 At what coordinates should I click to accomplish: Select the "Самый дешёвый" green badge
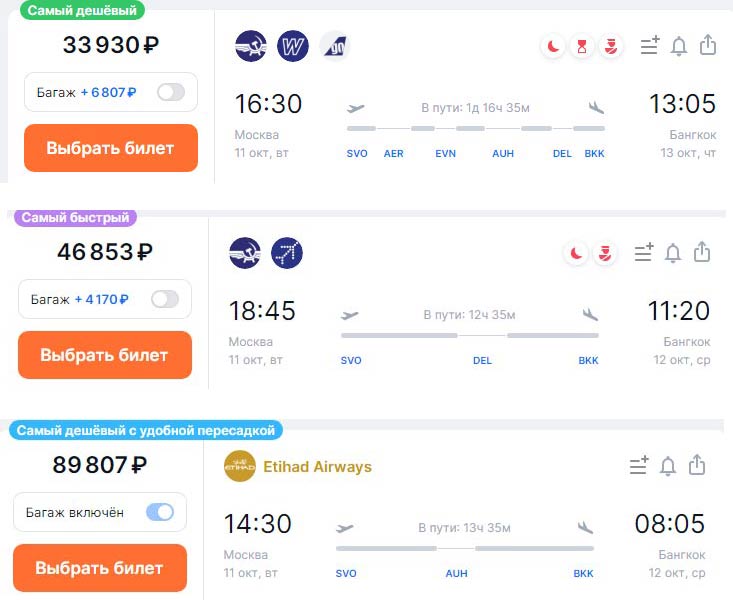pyautogui.click(x=82, y=10)
